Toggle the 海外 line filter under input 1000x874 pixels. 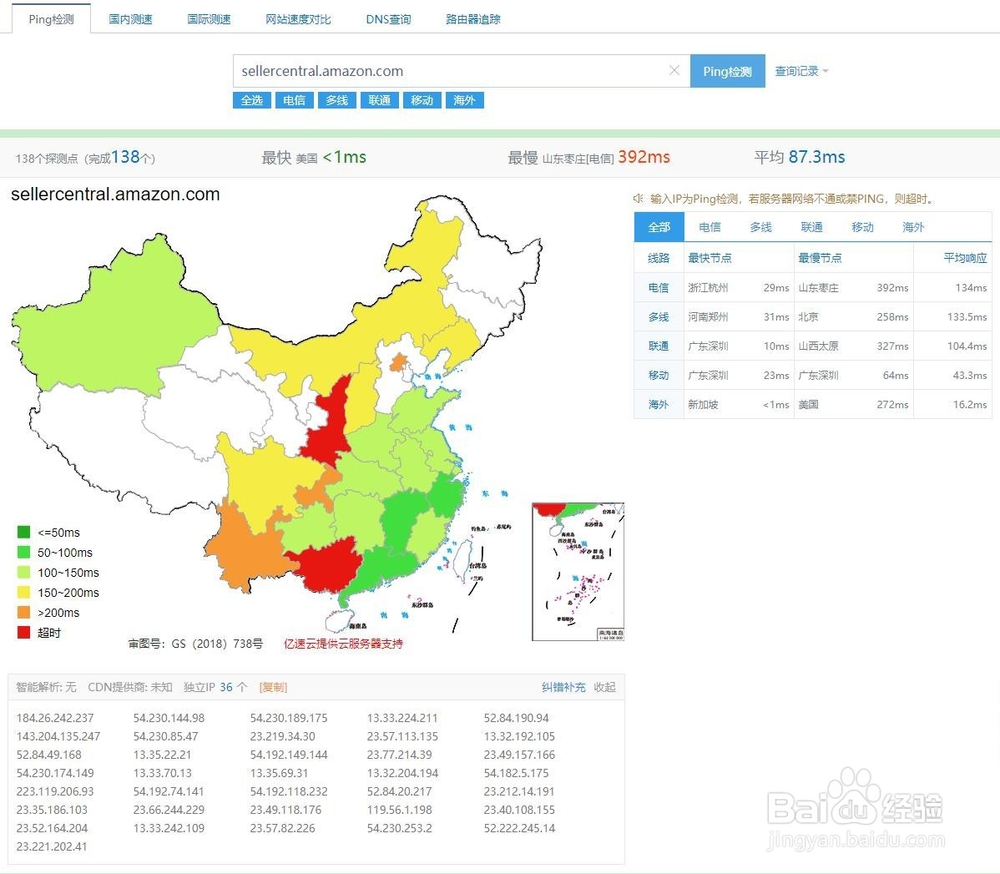click(x=464, y=100)
